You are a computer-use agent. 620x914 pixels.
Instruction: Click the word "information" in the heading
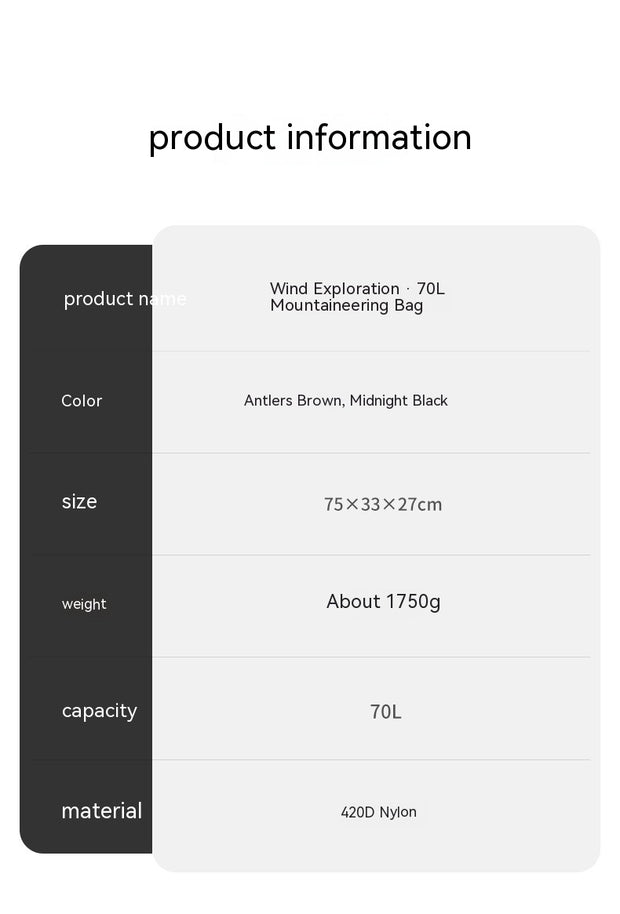(x=379, y=137)
